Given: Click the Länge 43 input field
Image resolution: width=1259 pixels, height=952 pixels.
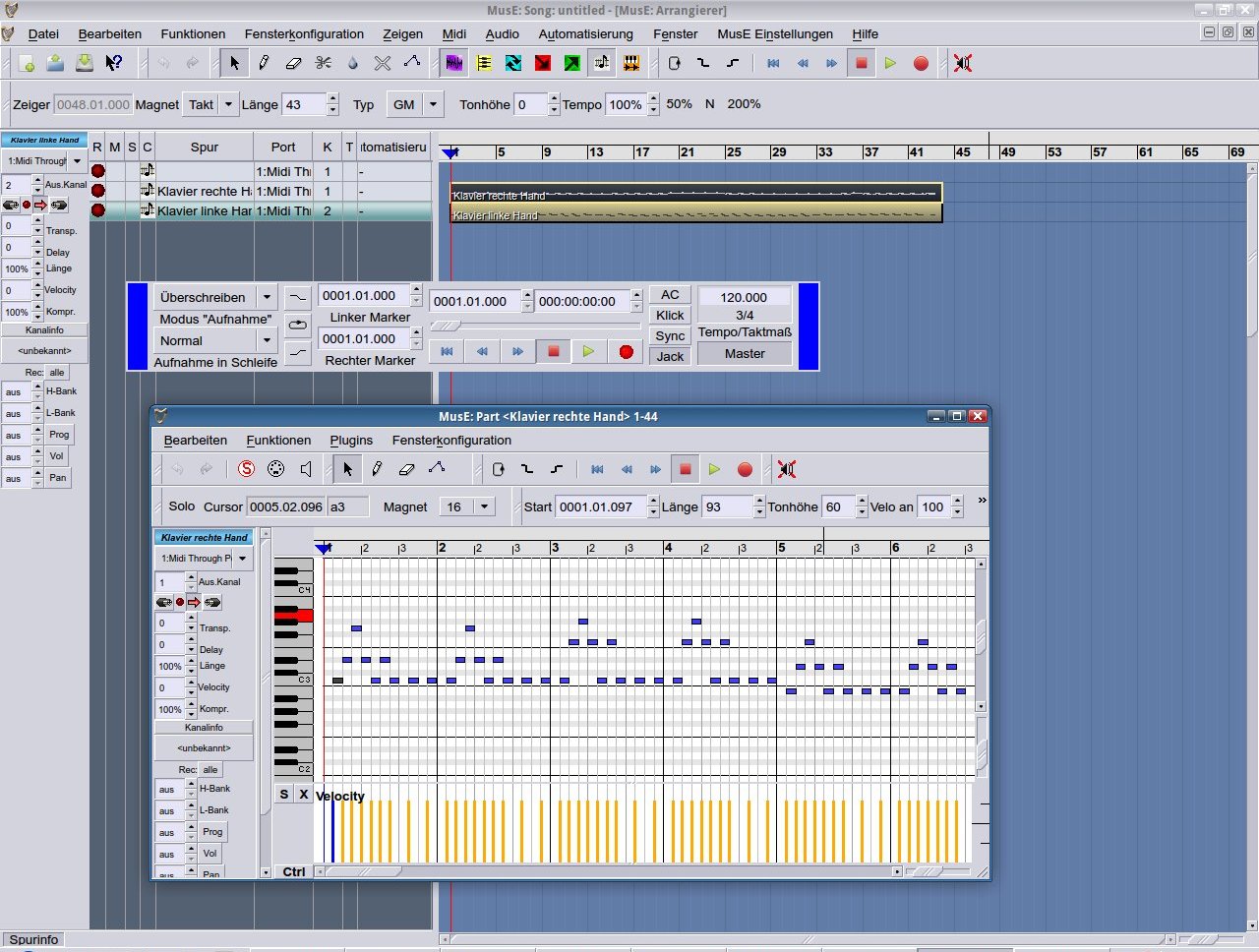Looking at the screenshot, I should point(304,104).
